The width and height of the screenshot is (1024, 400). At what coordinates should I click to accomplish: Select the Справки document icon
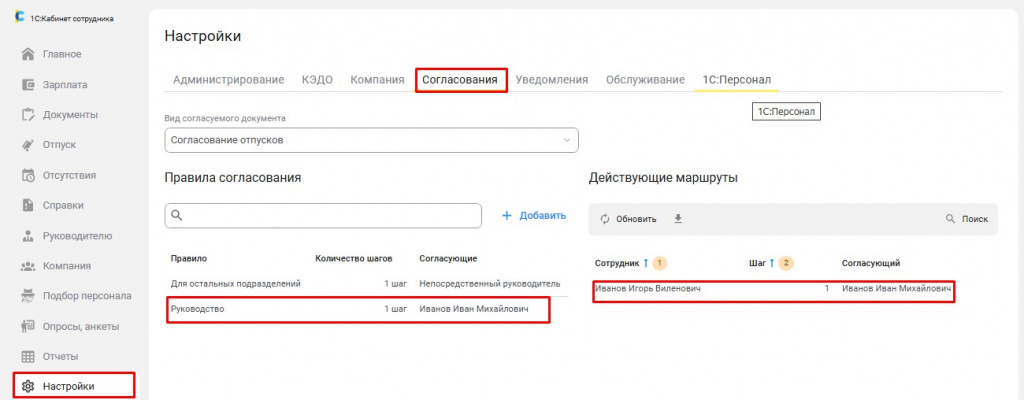[29, 206]
